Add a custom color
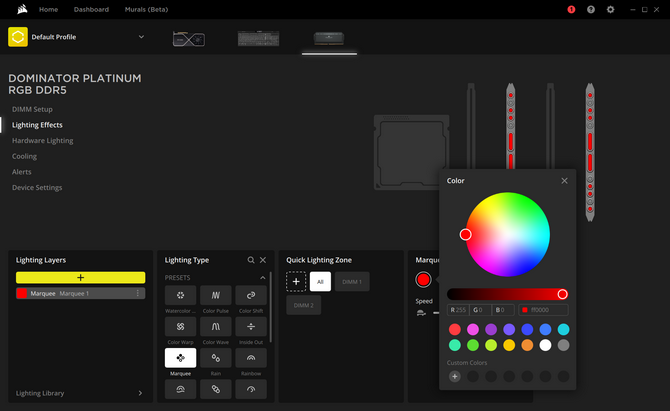 point(455,376)
